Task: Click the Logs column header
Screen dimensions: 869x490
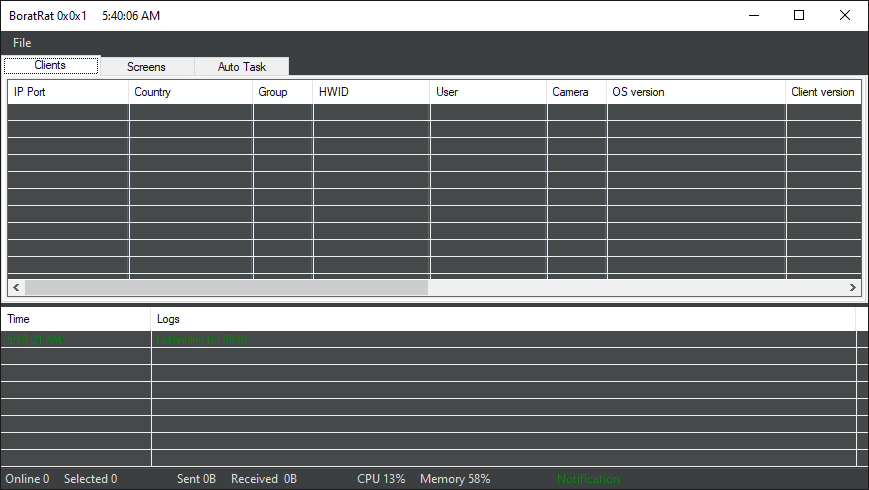Action: click(x=503, y=319)
